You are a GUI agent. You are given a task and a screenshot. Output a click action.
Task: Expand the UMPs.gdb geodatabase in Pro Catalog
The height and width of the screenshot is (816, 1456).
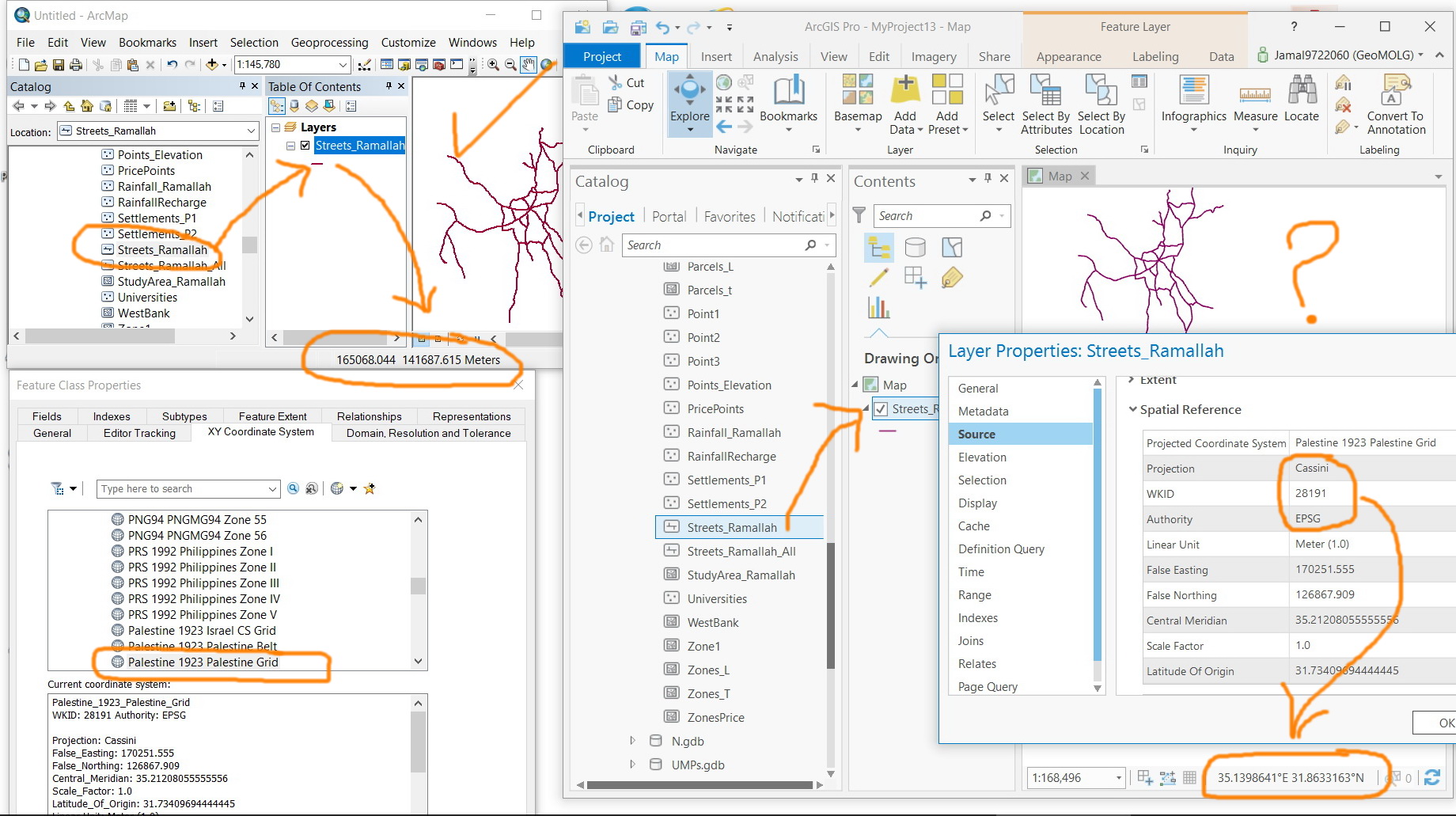tap(632, 765)
